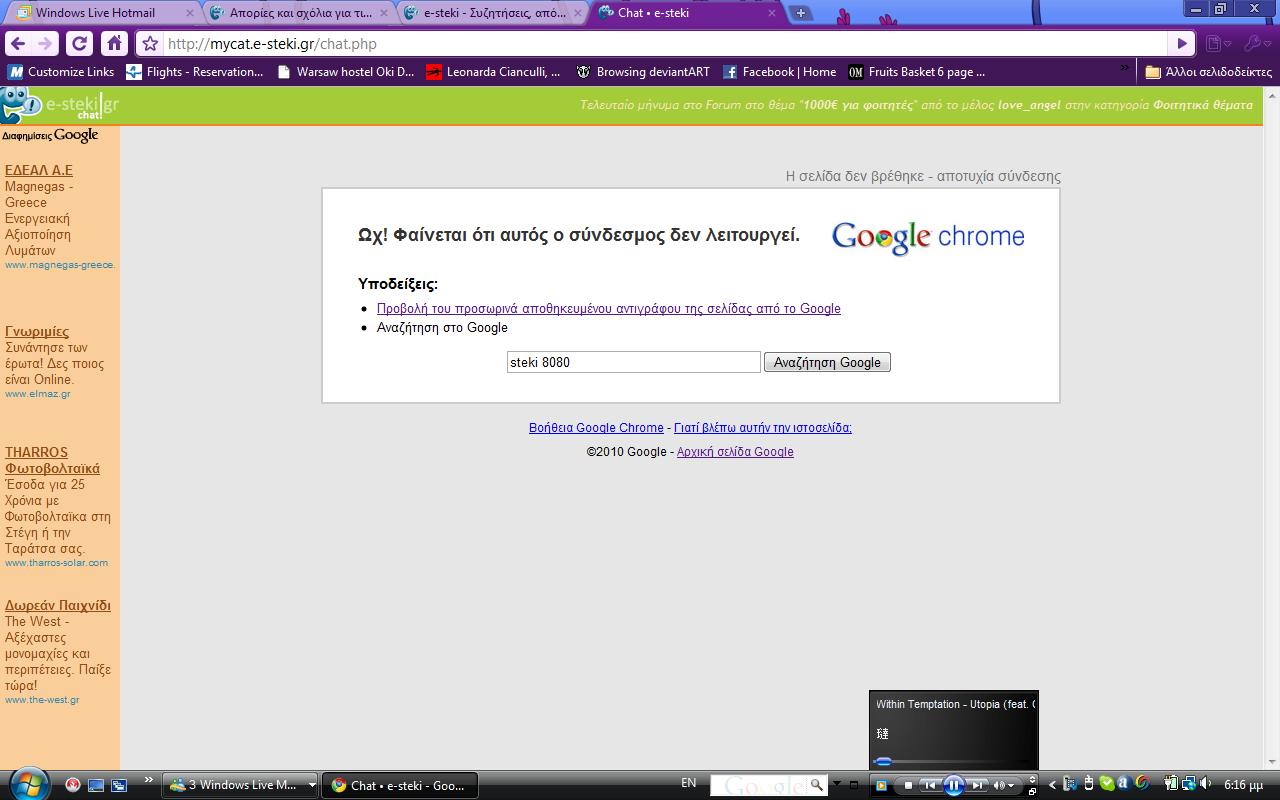Click the search field containing steki 8080
This screenshot has width=1280, height=800.
633,362
